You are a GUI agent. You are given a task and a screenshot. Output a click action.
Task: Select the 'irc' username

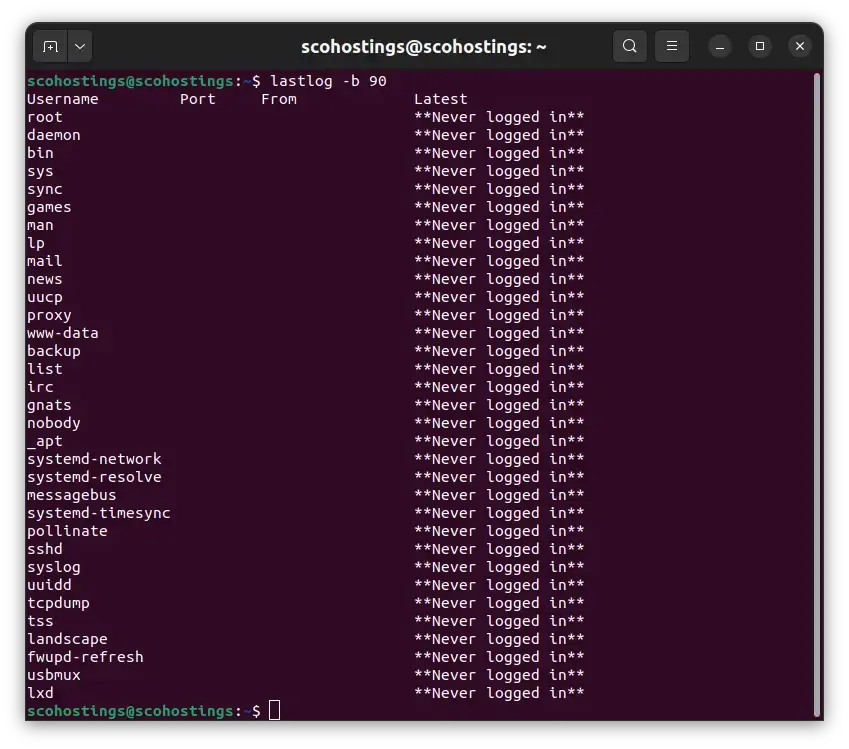point(41,387)
